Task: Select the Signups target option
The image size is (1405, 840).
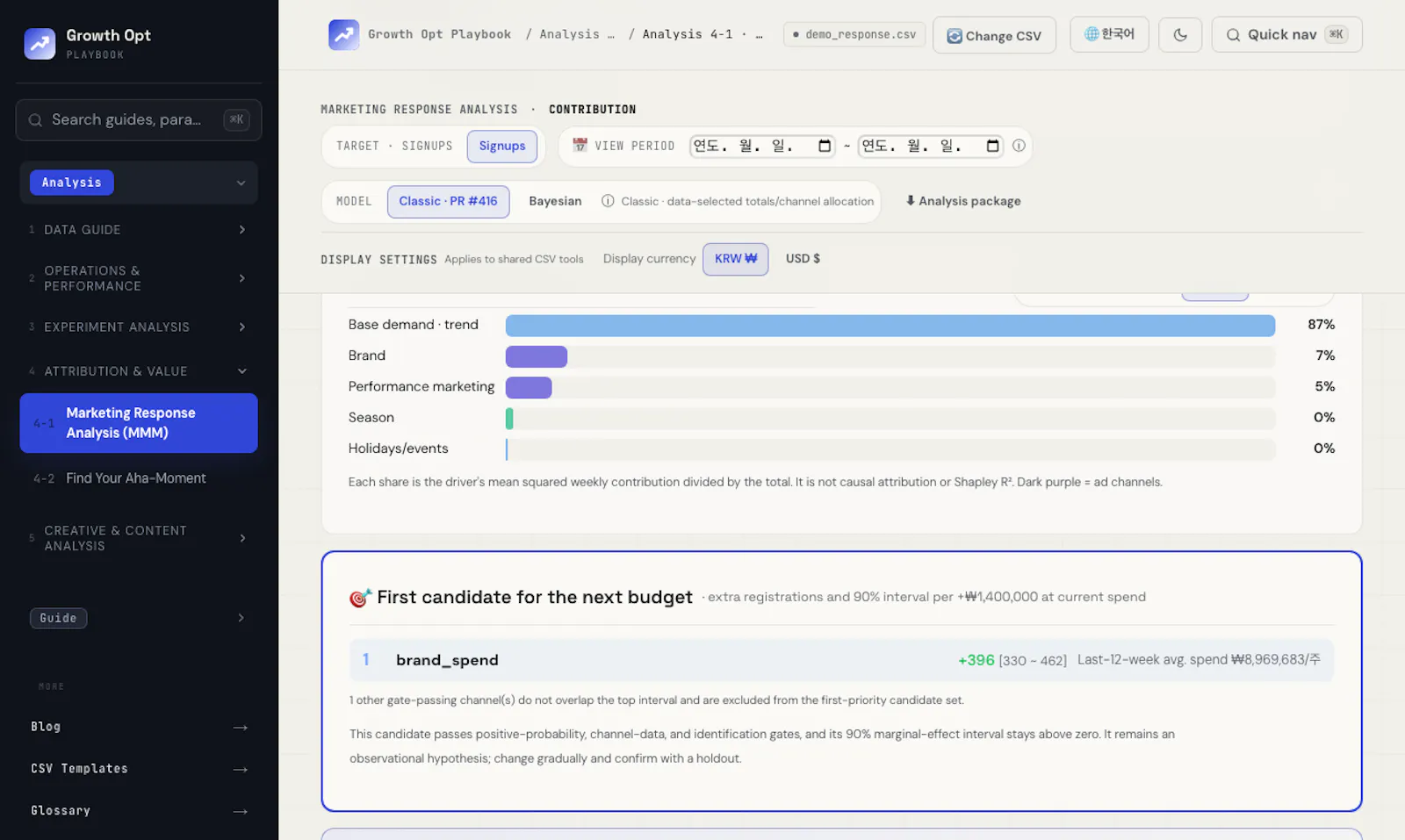Action: [x=502, y=146]
